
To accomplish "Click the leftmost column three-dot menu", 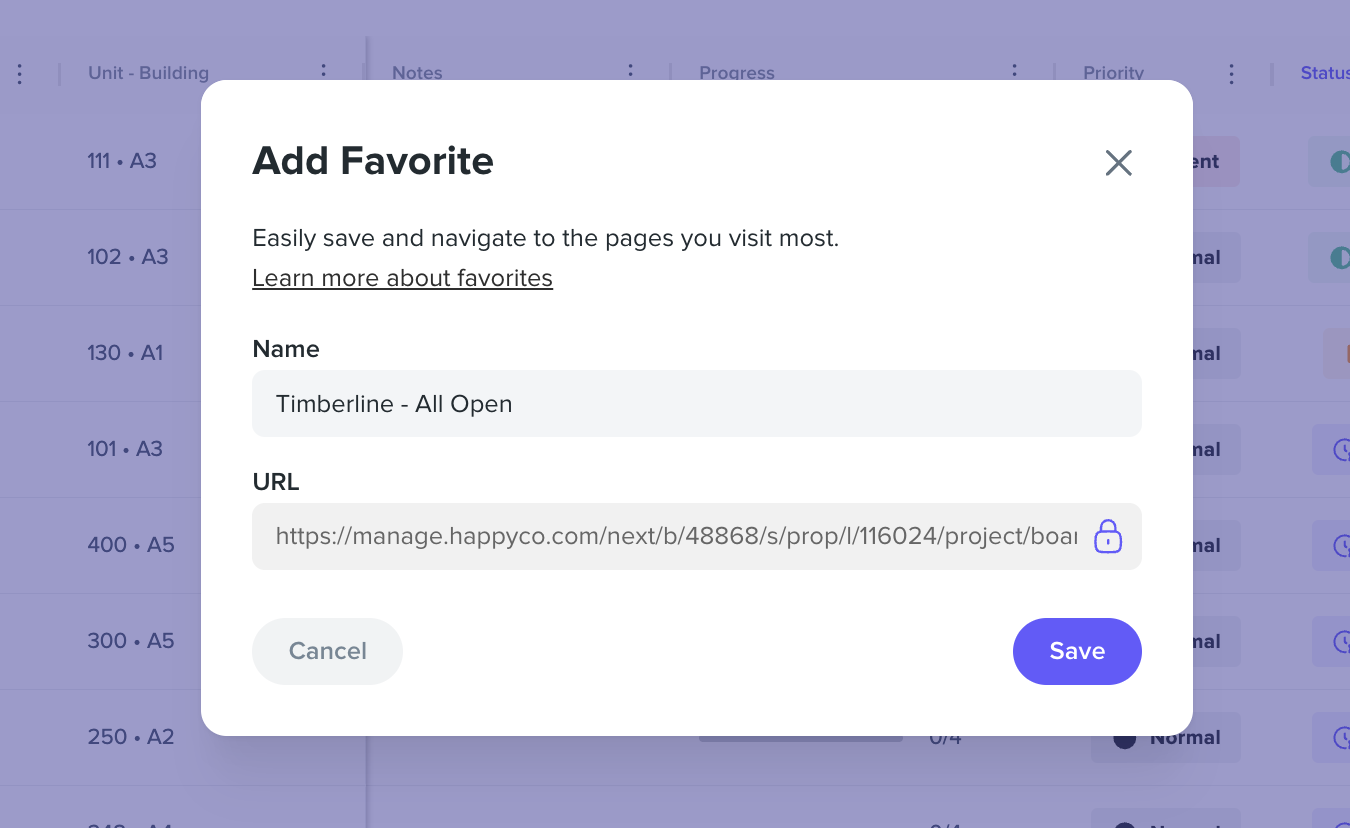I will tap(20, 73).
